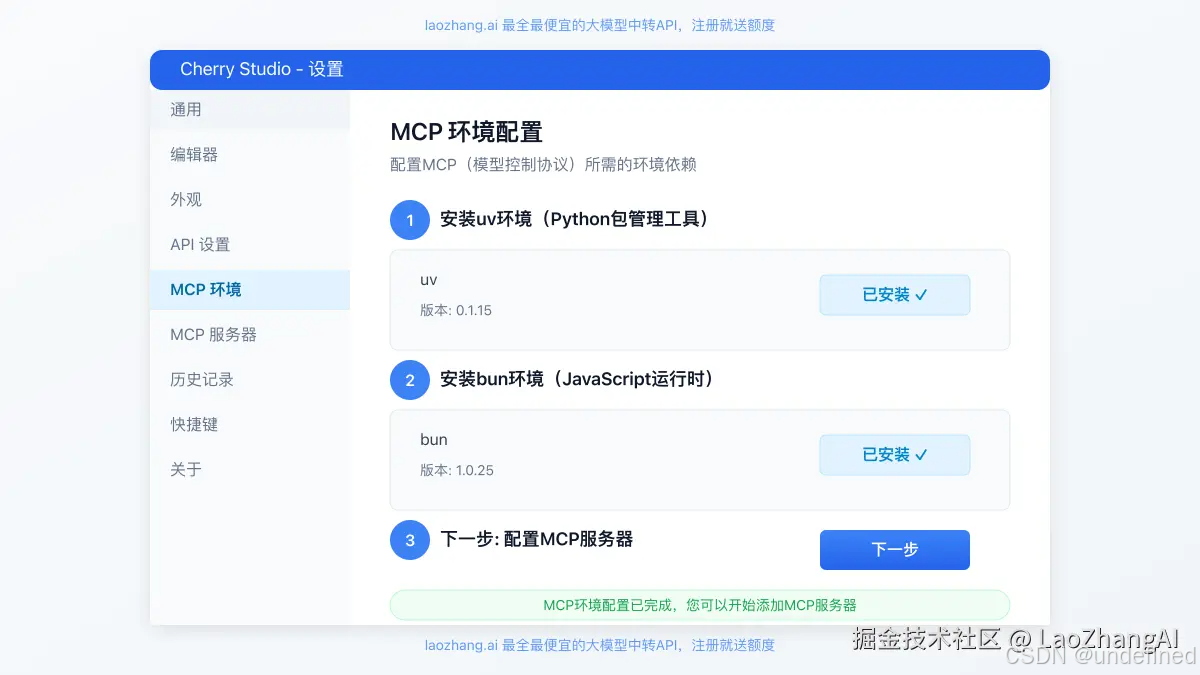The image size is (1200, 675).
Task: Show 历史记录 section
Action: pyautogui.click(x=250, y=380)
